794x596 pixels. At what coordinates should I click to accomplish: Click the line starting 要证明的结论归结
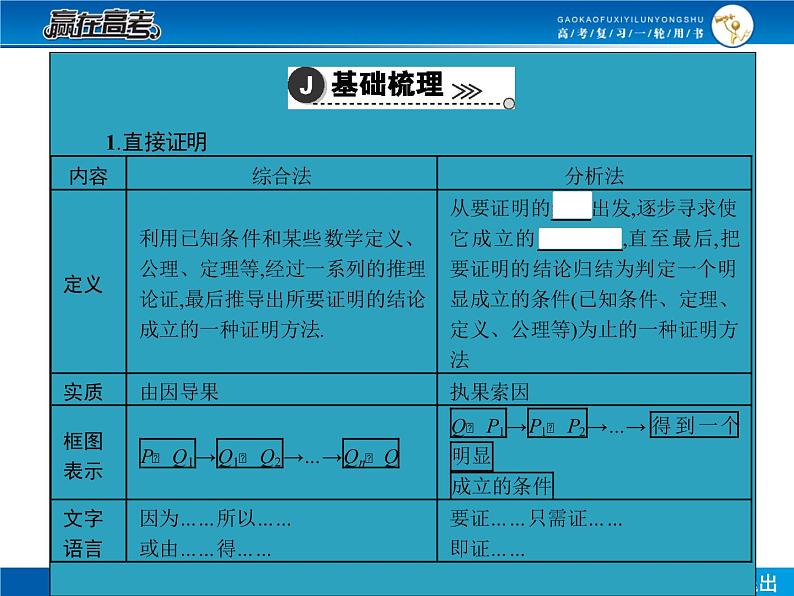click(593, 268)
